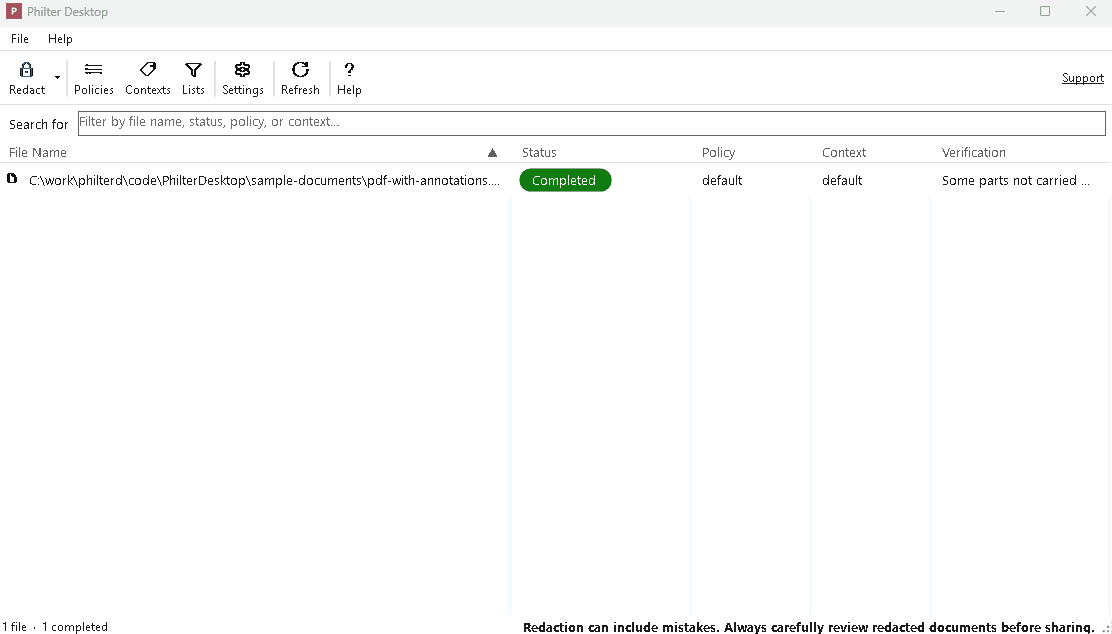1112x634 pixels.
Task: Open the Contexts tag icon
Action: [148, 69]
